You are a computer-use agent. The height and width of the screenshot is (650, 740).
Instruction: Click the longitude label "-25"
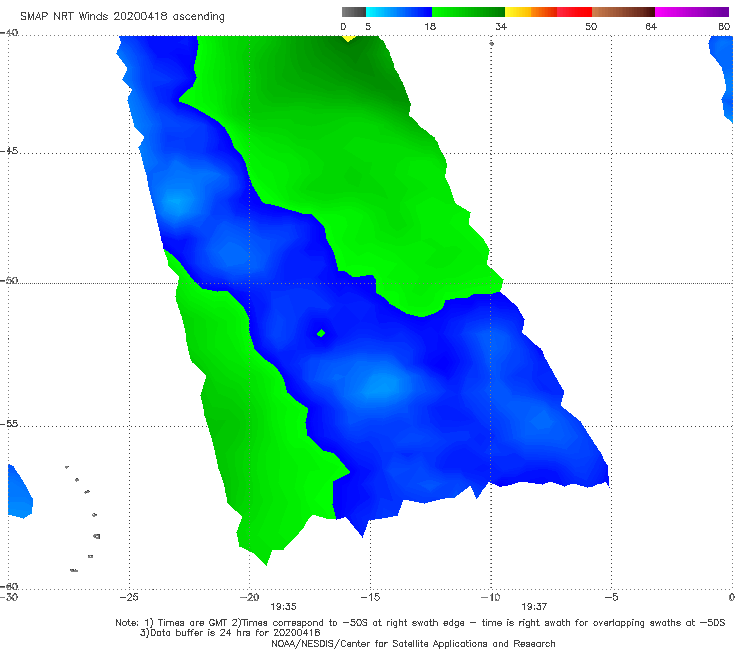(x=129, y=597)
